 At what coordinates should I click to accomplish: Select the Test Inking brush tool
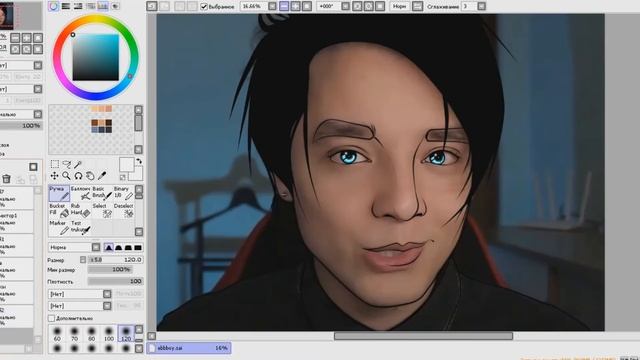tap(80, 228)
